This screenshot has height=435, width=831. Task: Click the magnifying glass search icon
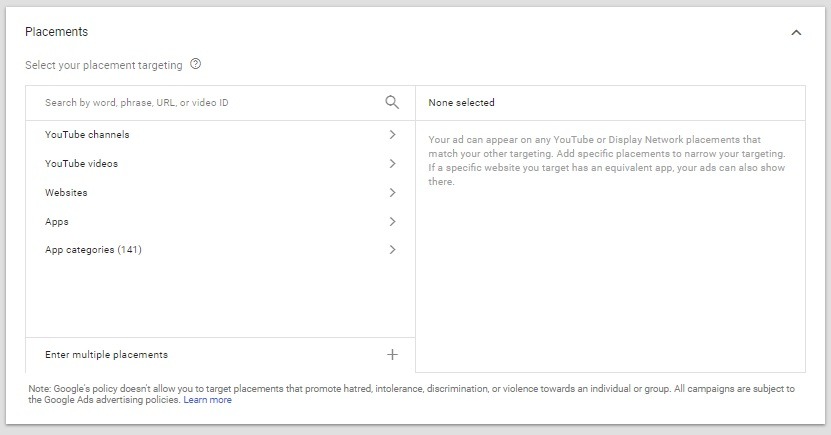(392, 102)
